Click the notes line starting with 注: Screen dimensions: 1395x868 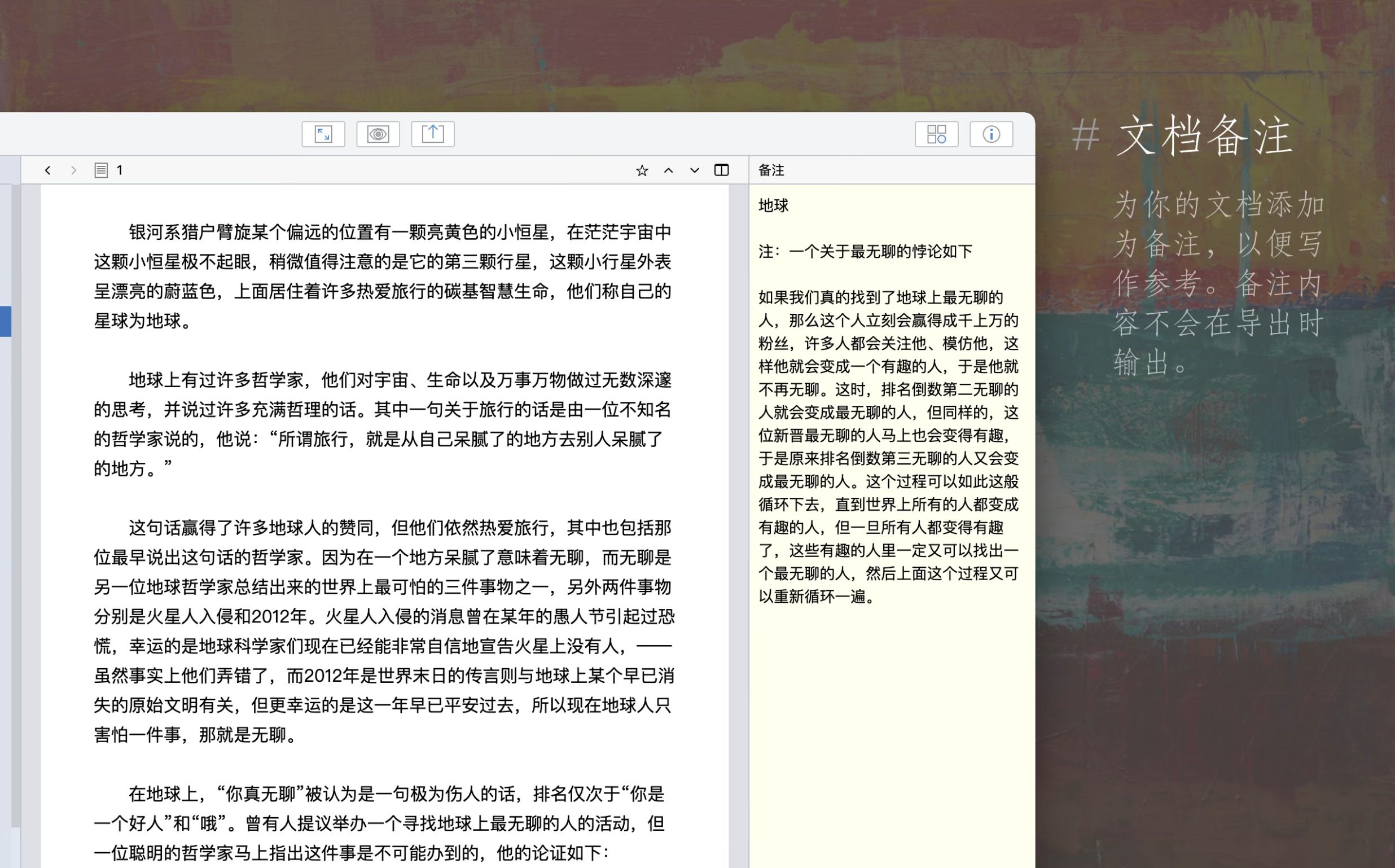coord(865,252)
